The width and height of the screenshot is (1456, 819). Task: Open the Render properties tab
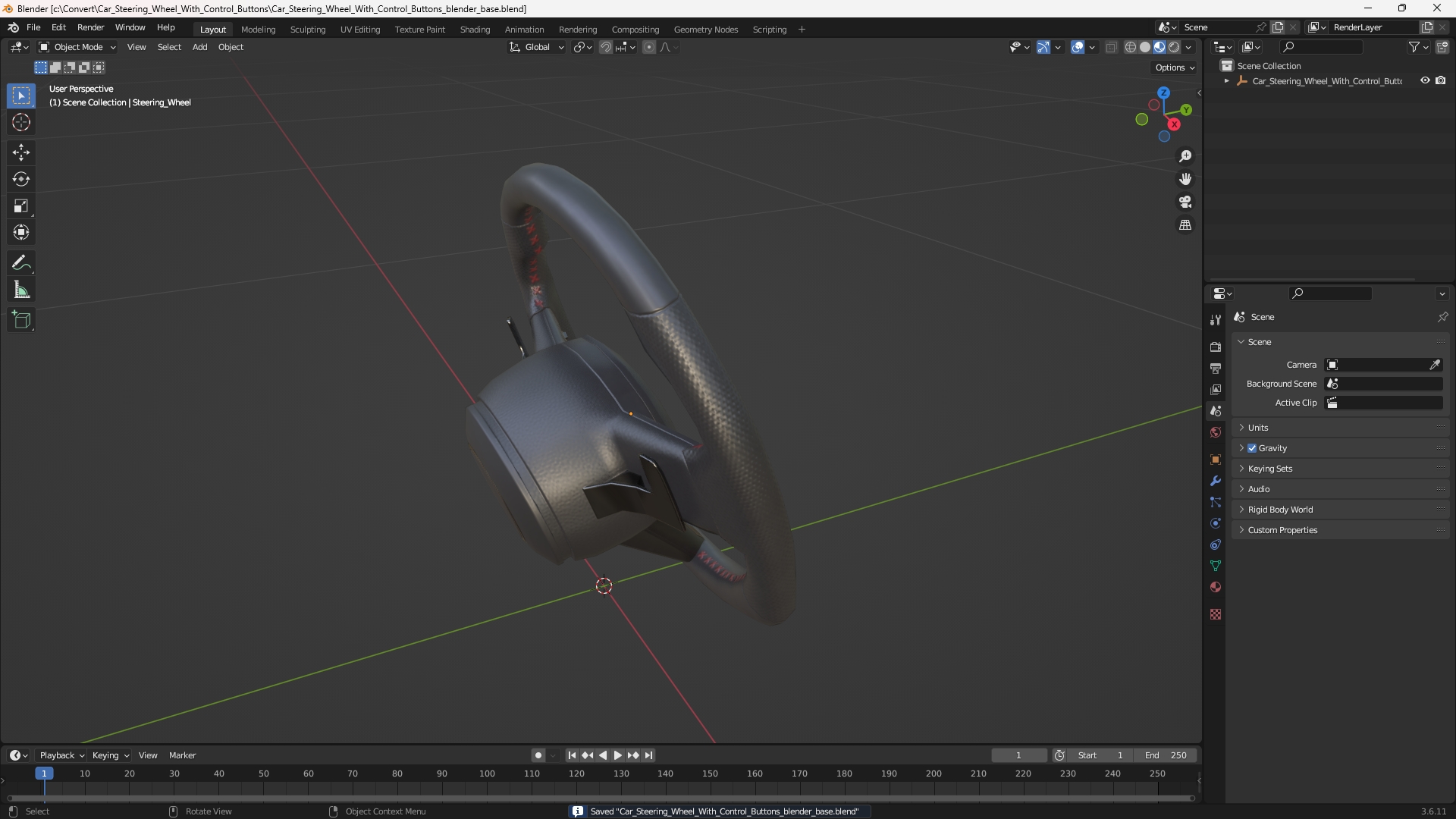point(1216,347)
